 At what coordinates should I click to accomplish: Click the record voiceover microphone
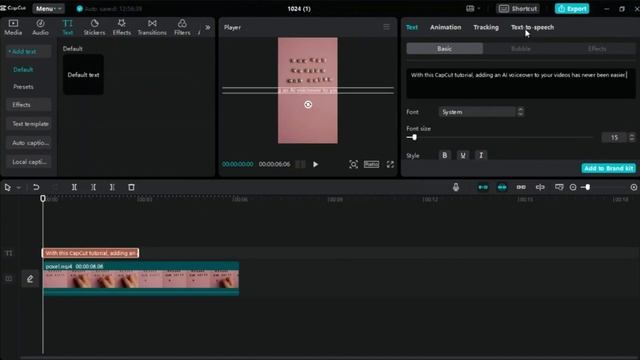pos(456,187)
